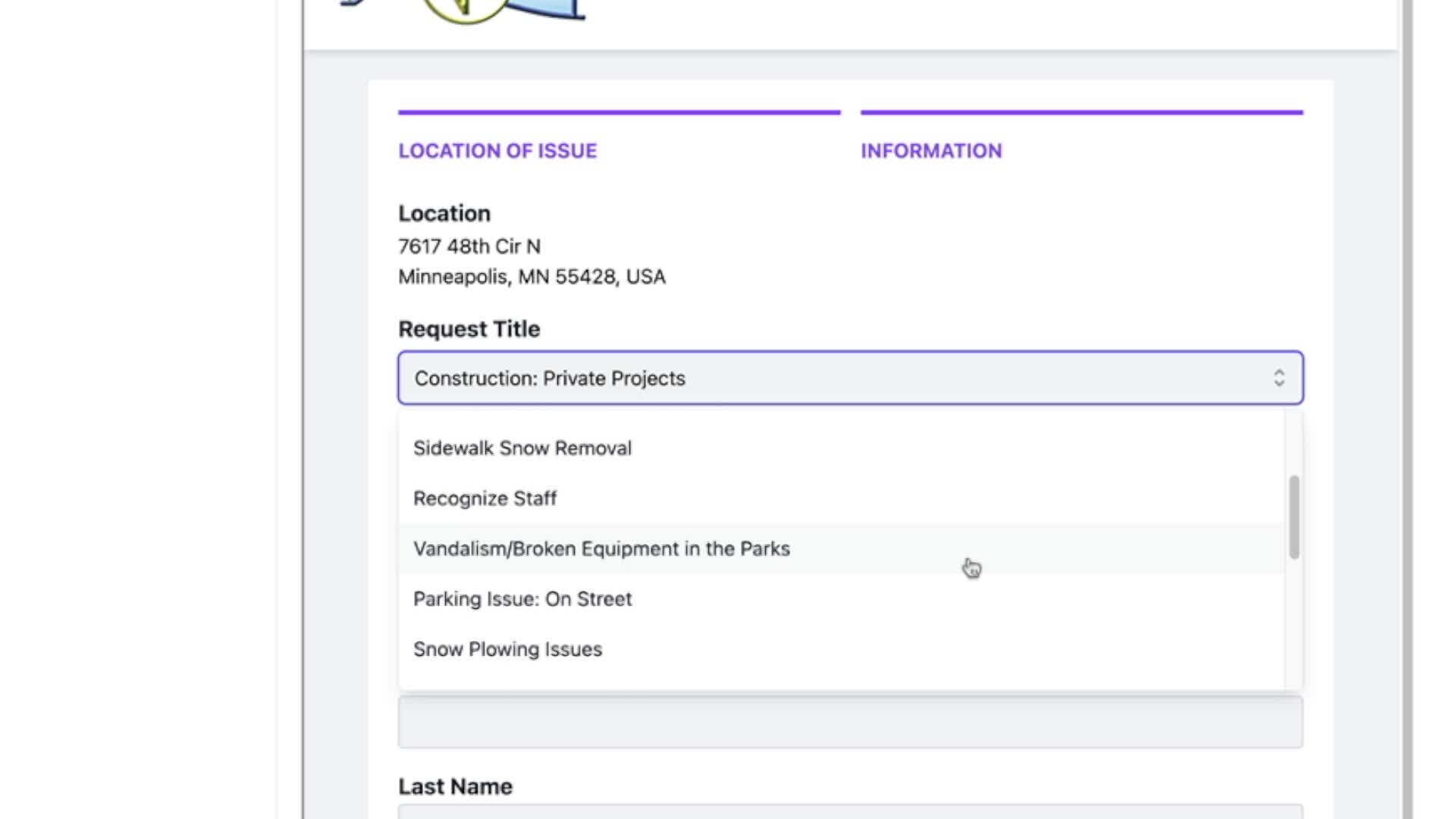The width and height of the screenshot is (1456, 819).
Task: Click the city logo at top
Action: click(464, 9)
